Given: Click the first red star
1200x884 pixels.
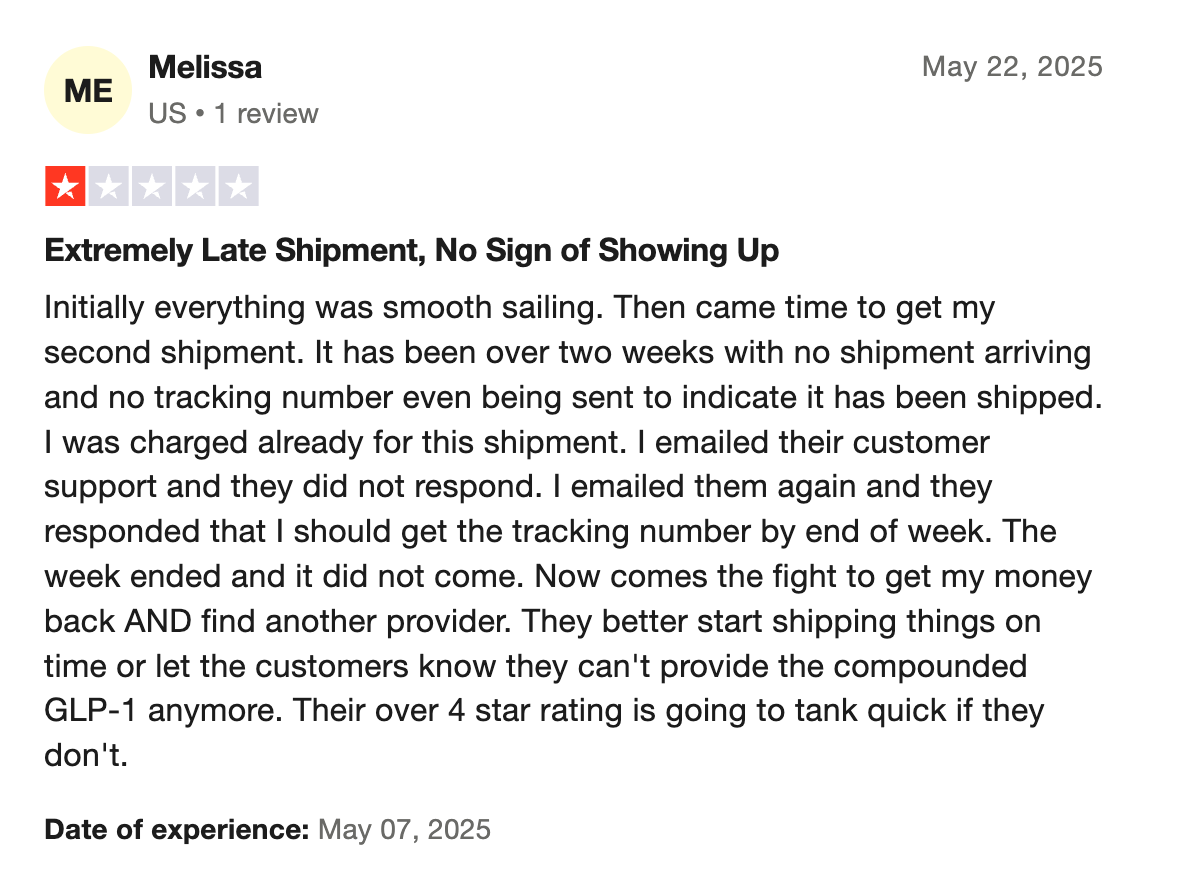Looking at the screenshot, I should coord(65,186).
